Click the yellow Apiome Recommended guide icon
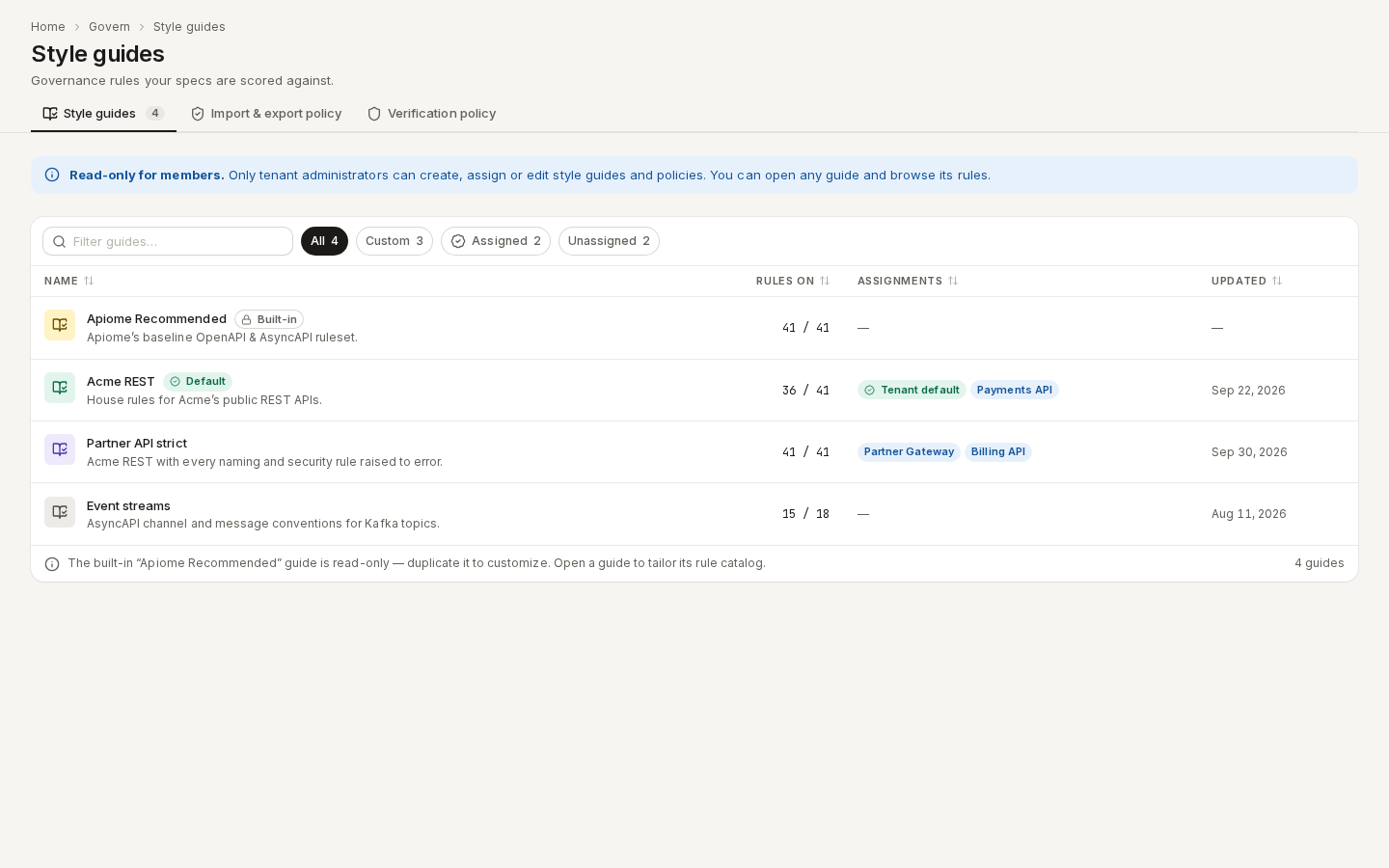This screenshot has width=1389, height=868. click(x=60, y=325)
